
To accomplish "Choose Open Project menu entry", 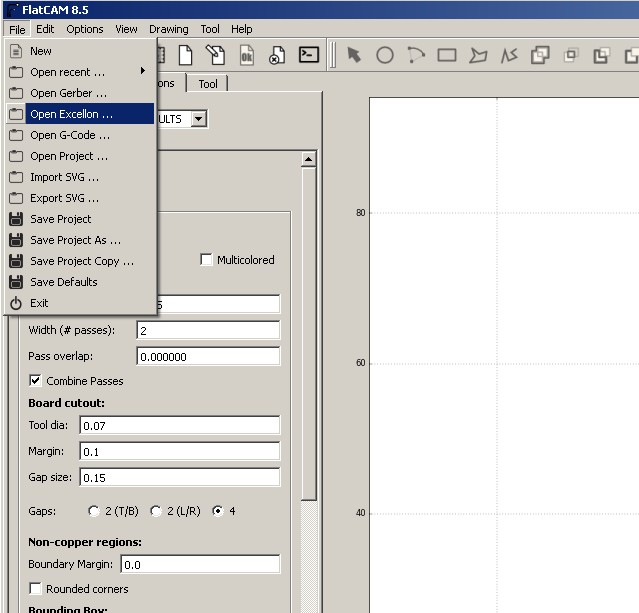I will [x=81, y=157].
